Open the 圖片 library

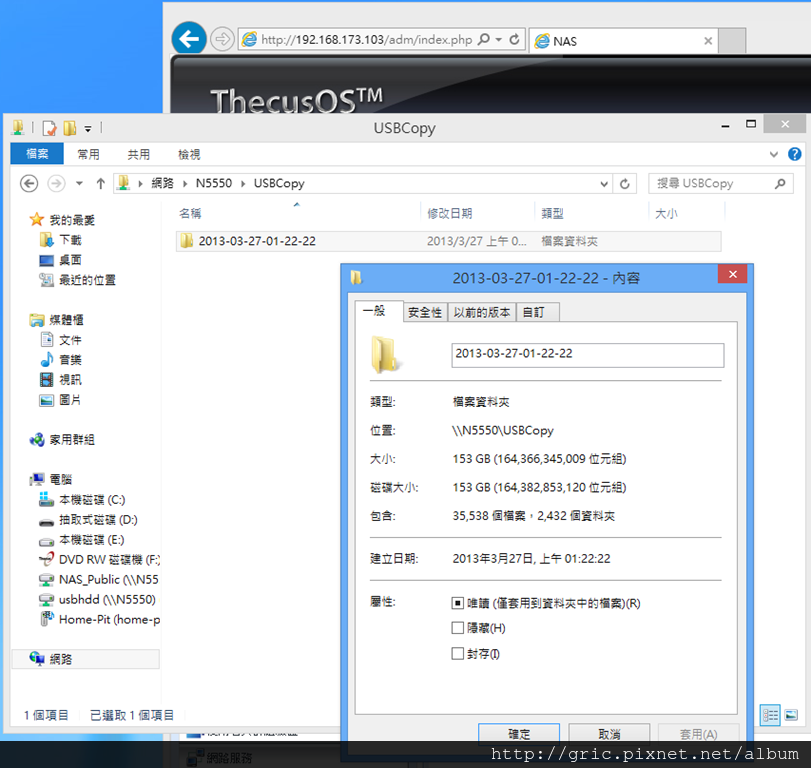click(x=70, y=400)
